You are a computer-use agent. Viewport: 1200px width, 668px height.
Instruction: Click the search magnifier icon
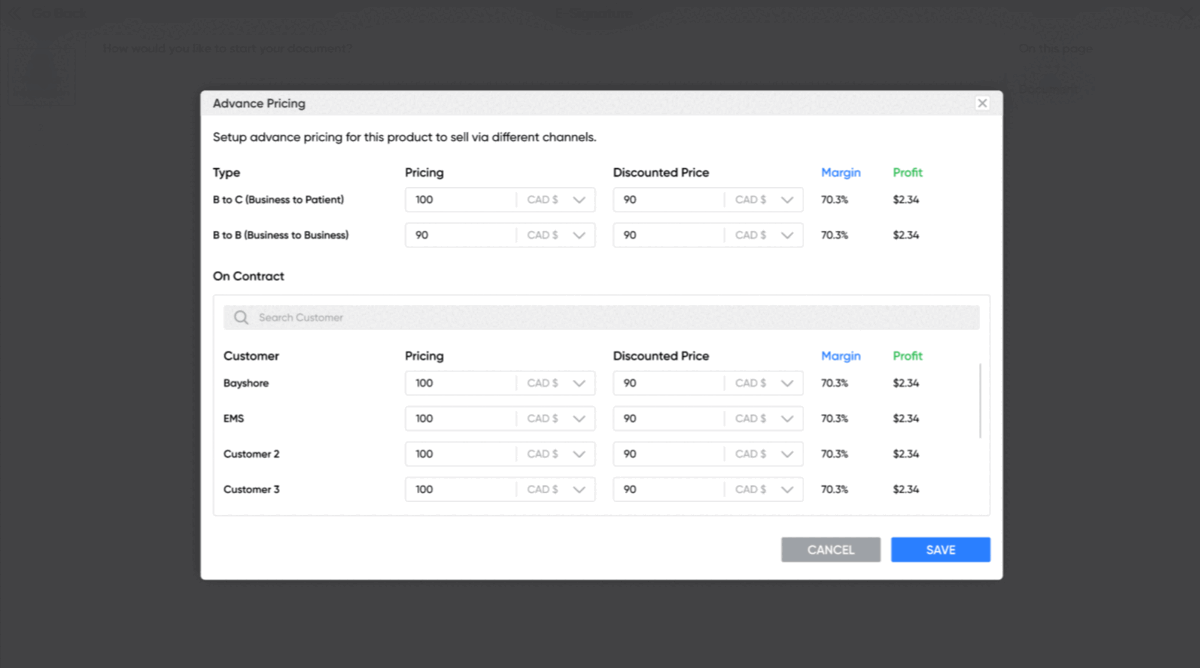(x=240, y=317)
